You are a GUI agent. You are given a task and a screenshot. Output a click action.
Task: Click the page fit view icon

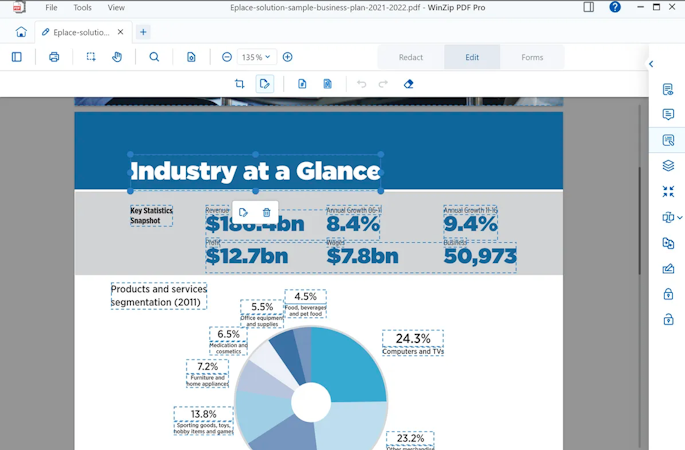point(191,57)
